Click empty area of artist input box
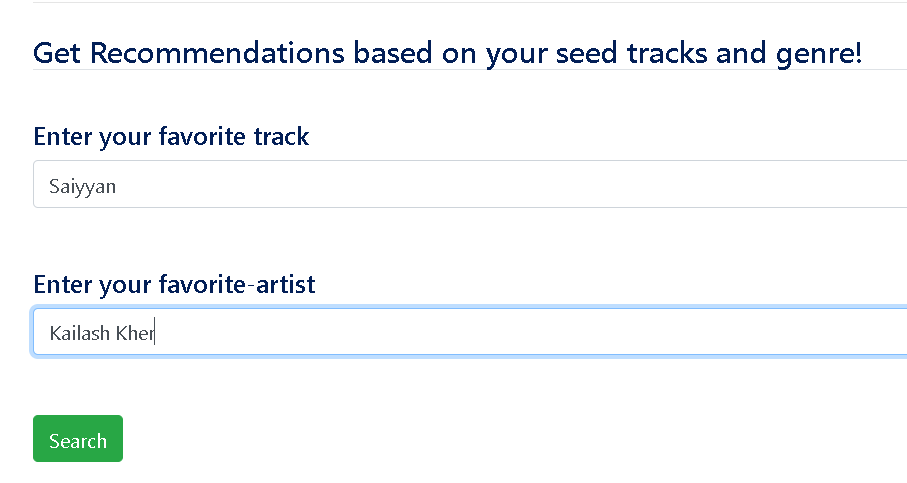907x483 pixels. [521, 332]
